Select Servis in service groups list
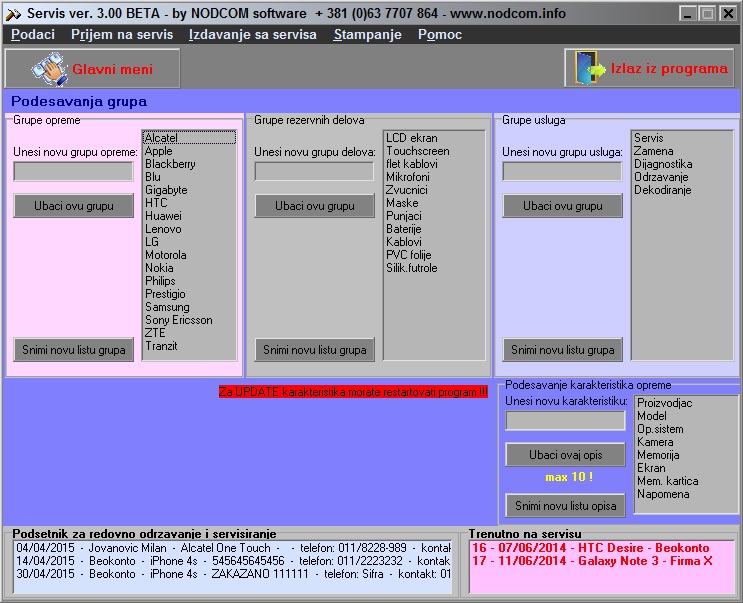The image size is (743, 603). click(x=682, y=138)
